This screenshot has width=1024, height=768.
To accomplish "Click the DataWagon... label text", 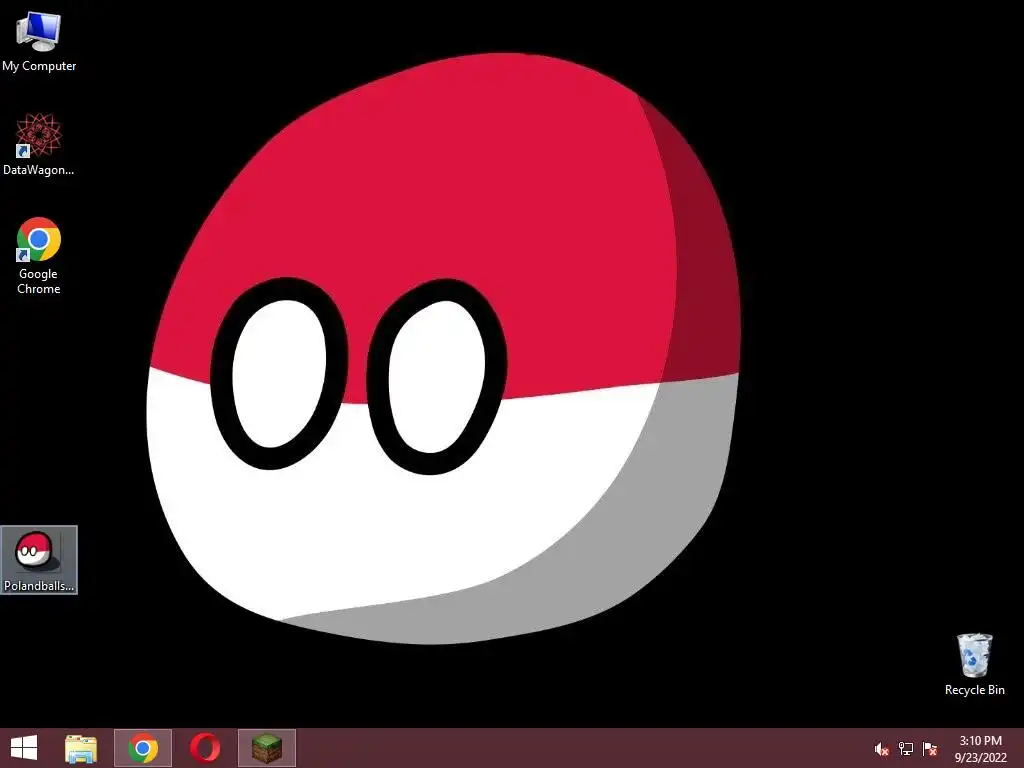I will 39,170.
